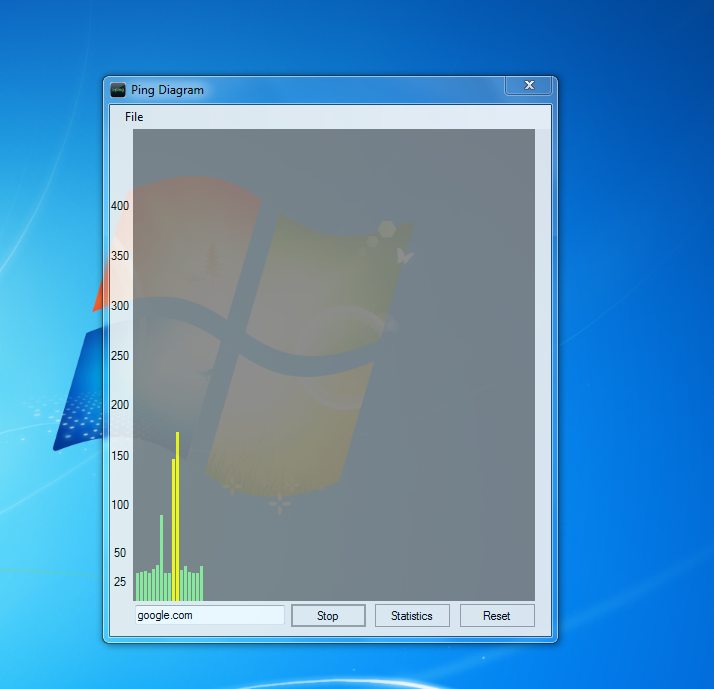
Task: Click the Ping Diagram app icon in title bar
Action: coord(118,90)
